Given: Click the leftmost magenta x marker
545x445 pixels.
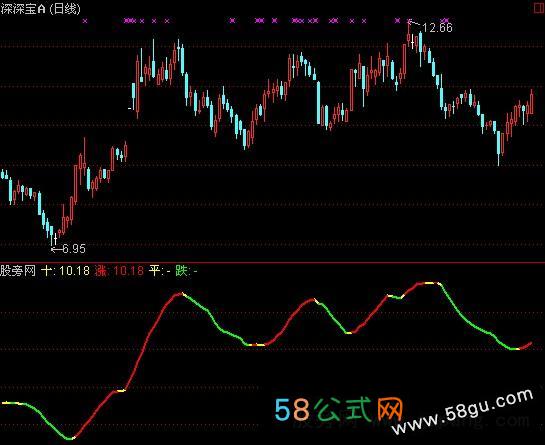Looking at the screenshot, I should [85, 21].
